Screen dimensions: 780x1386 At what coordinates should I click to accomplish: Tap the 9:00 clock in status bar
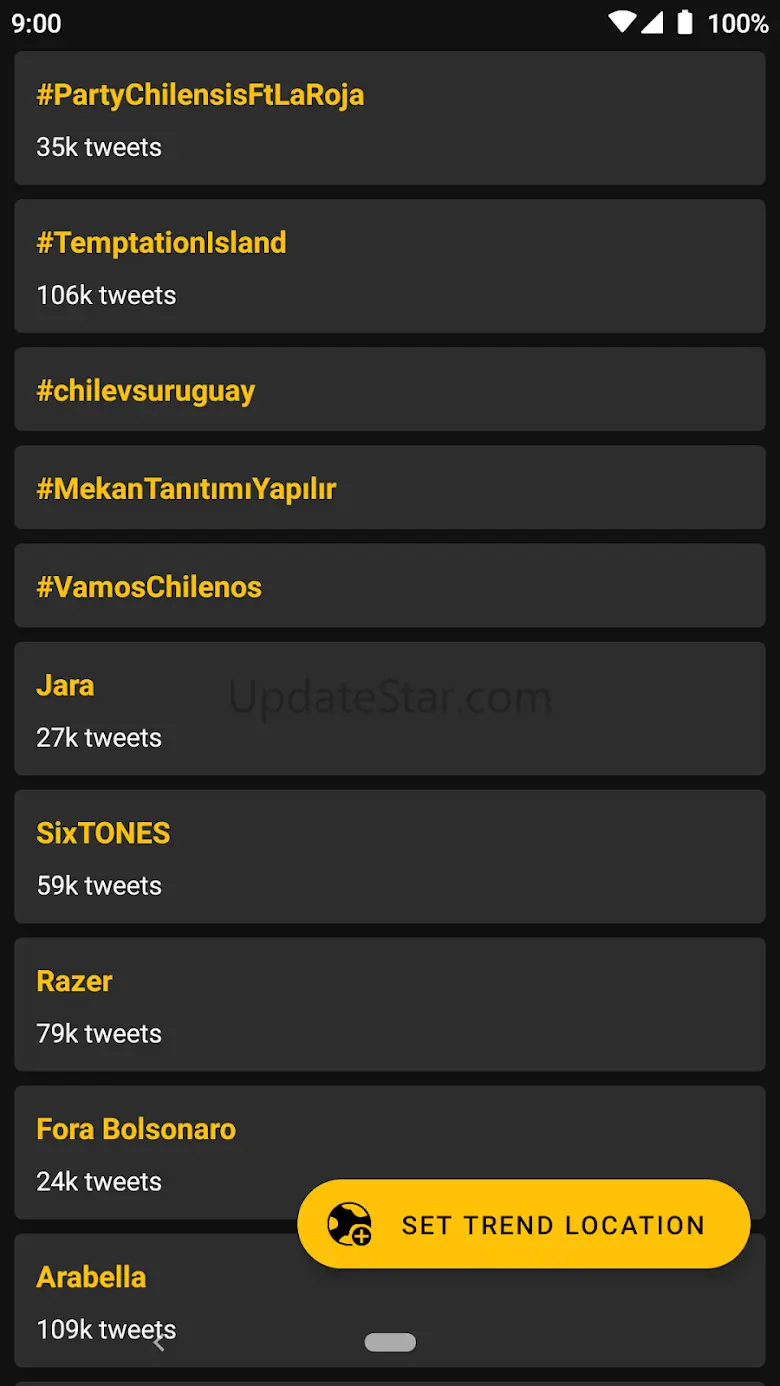pyautogui.click(x=36, y=23)
